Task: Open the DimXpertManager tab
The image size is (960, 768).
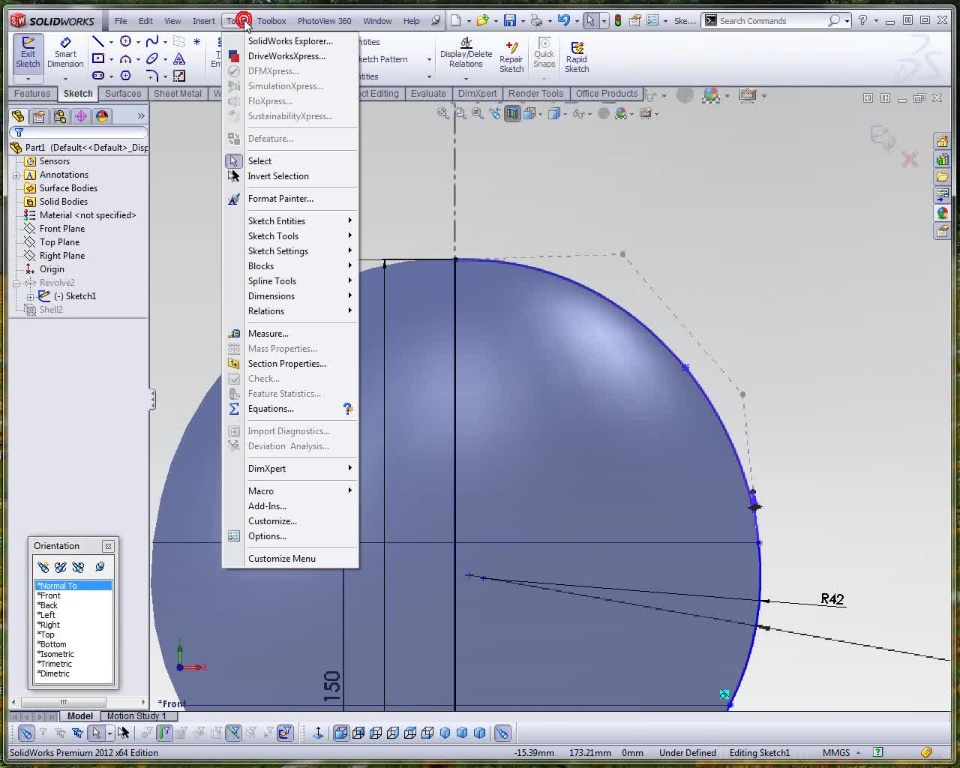Action: pyautogui.click(x=81, y=116)
